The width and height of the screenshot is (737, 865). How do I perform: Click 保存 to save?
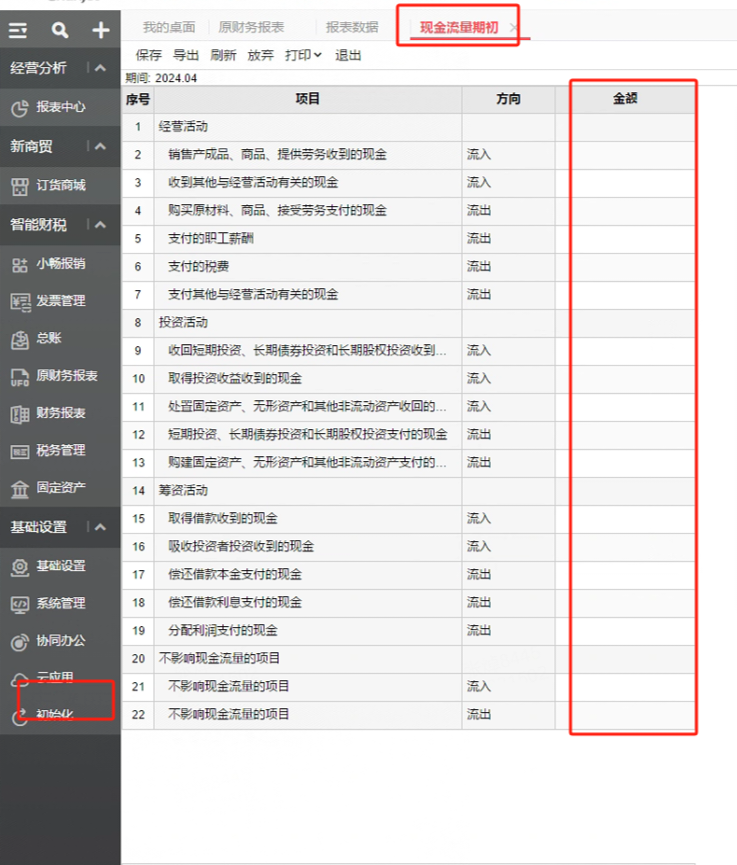click(x=148, y=55)
